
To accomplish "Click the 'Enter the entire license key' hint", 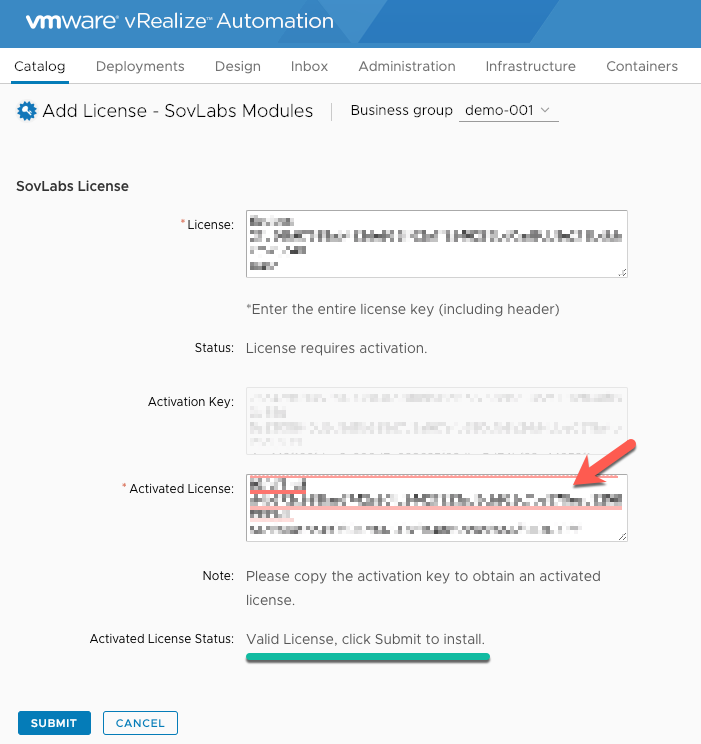I will [403, 309].
